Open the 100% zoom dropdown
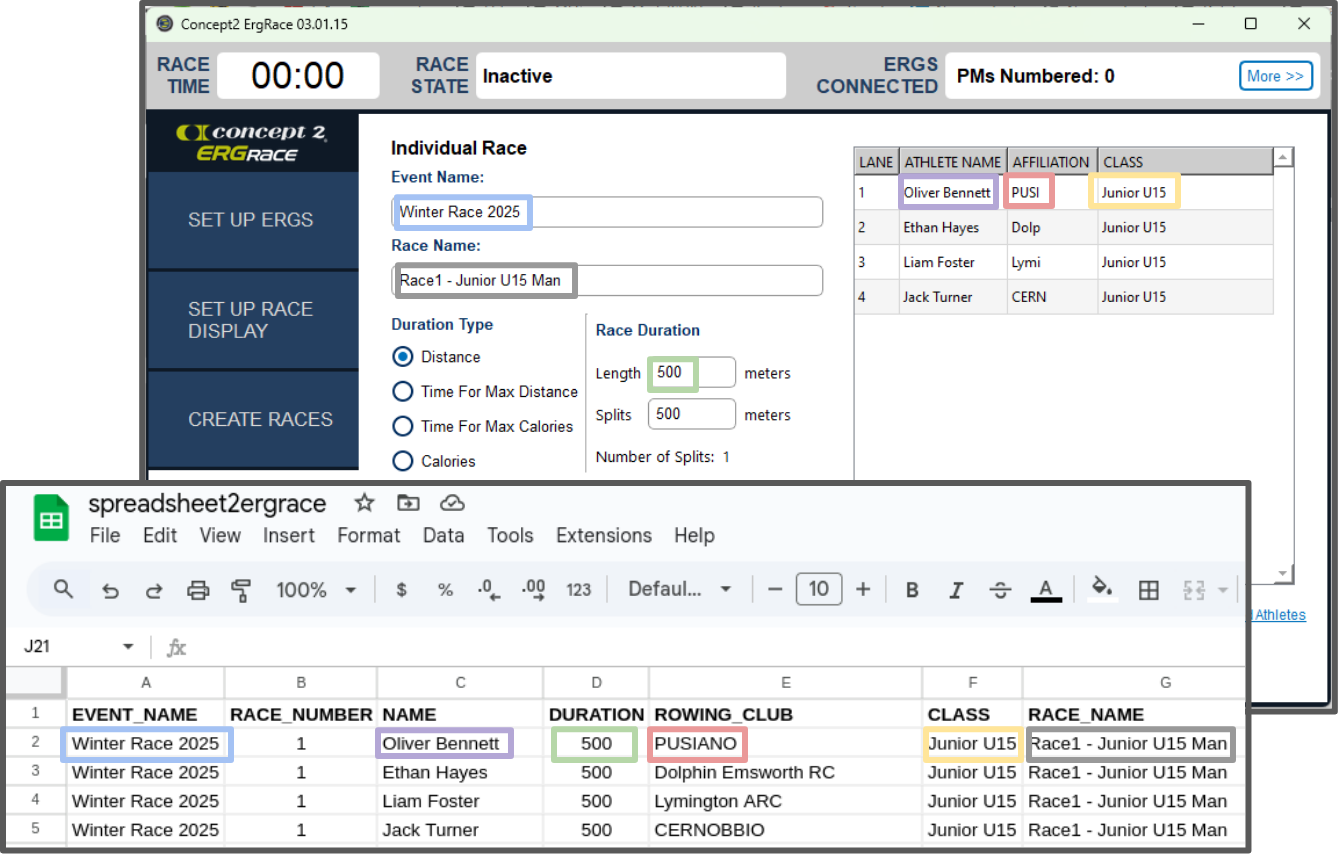Image resolution: width=1338 pixels, height=854 pixels. [x=316, y=590]
